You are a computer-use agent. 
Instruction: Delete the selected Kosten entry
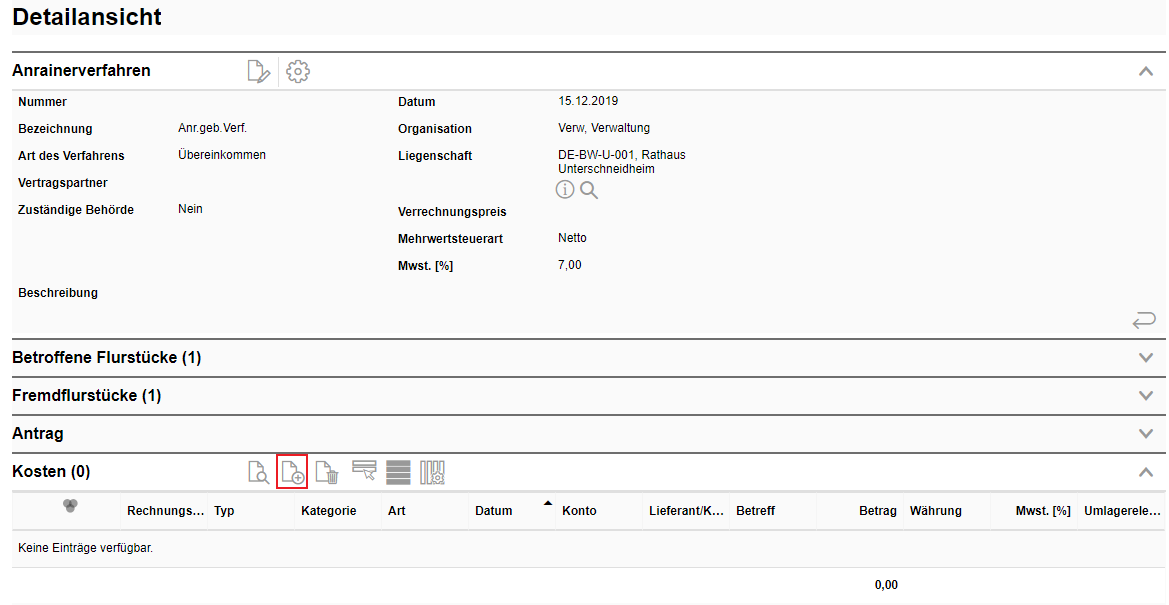click(x=327, y=472)
